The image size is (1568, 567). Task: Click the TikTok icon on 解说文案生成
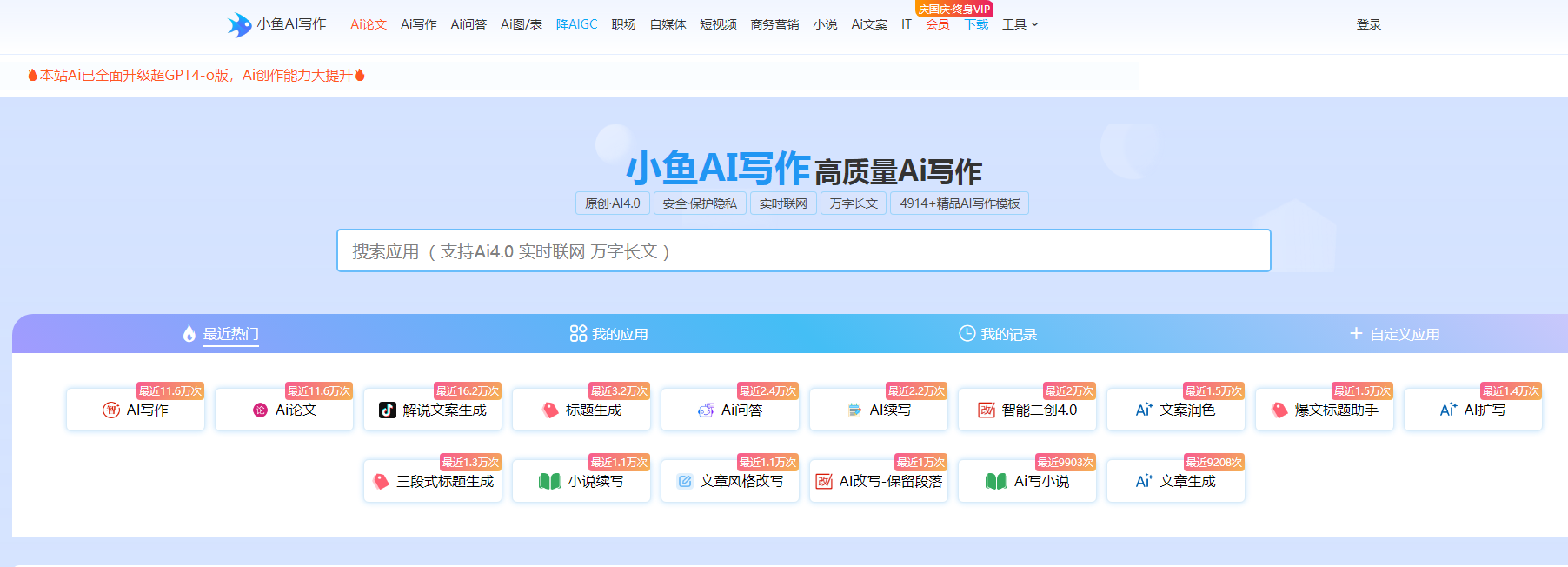tap(388, 410)
